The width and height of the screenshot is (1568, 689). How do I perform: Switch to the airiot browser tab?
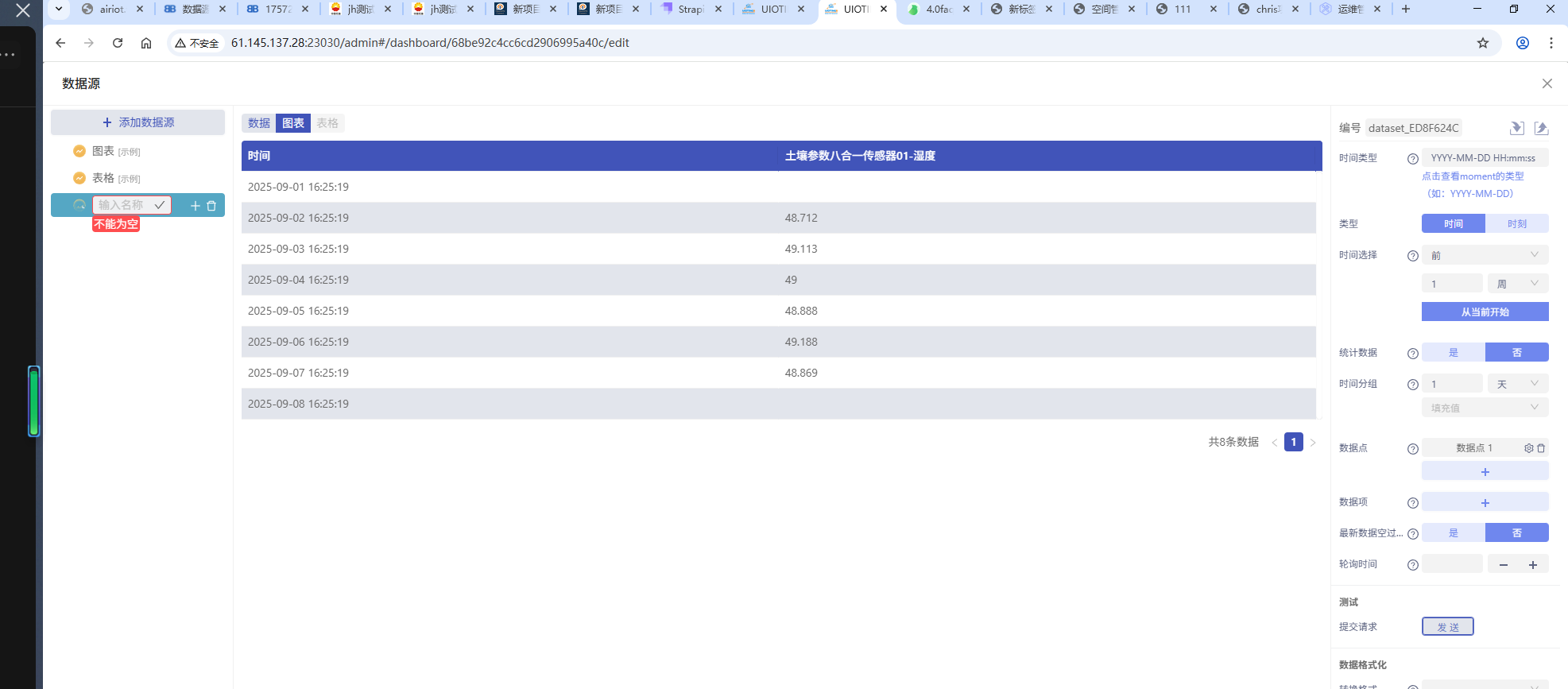[112, 10]
